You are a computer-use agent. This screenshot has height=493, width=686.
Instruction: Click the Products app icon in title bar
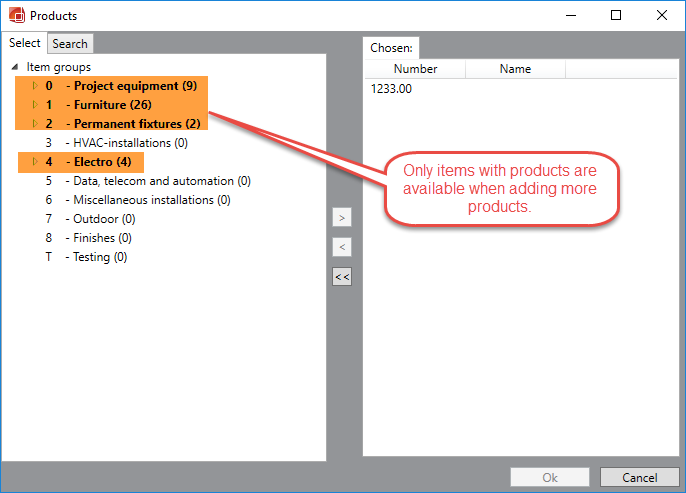pos(15,16)
